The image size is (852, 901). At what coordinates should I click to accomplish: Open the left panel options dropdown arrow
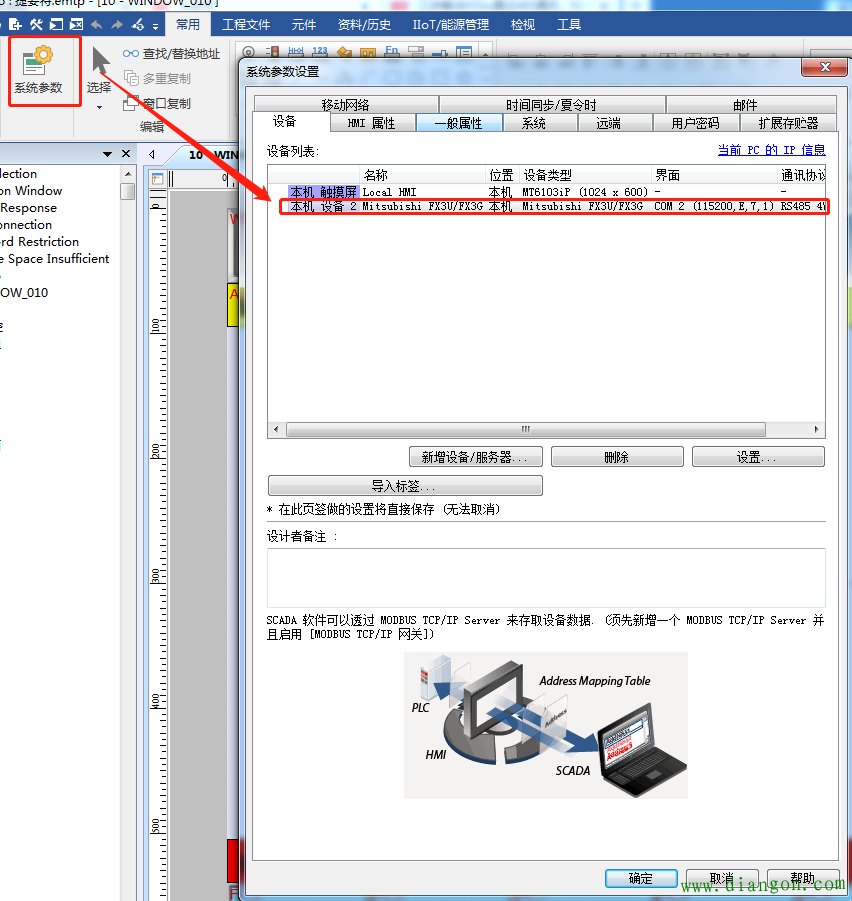click(107, 154)
